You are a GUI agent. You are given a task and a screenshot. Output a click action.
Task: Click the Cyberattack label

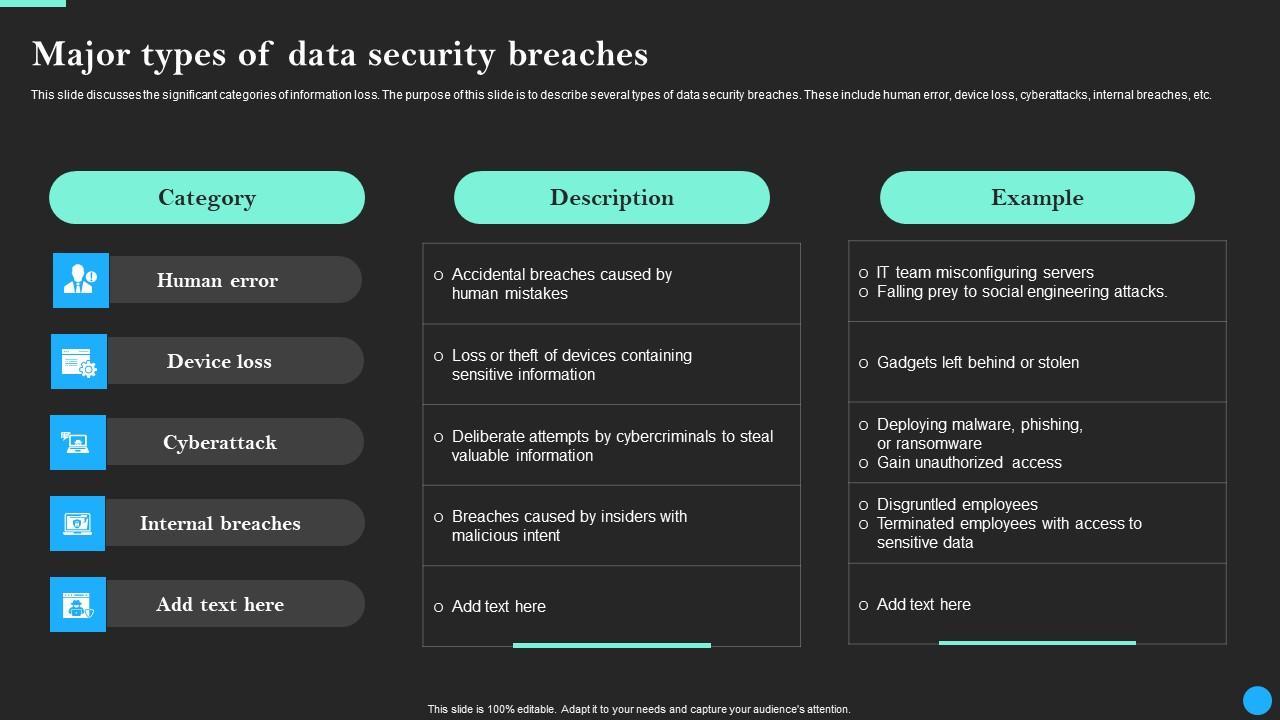click(220, 442)
